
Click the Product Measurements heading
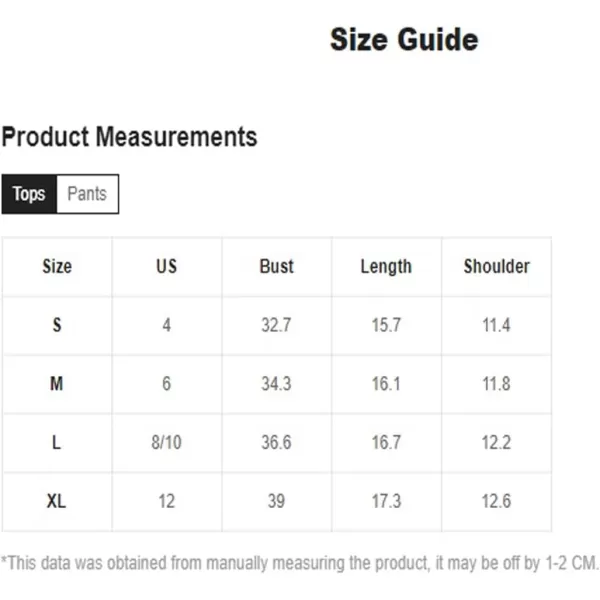[129, 137]
